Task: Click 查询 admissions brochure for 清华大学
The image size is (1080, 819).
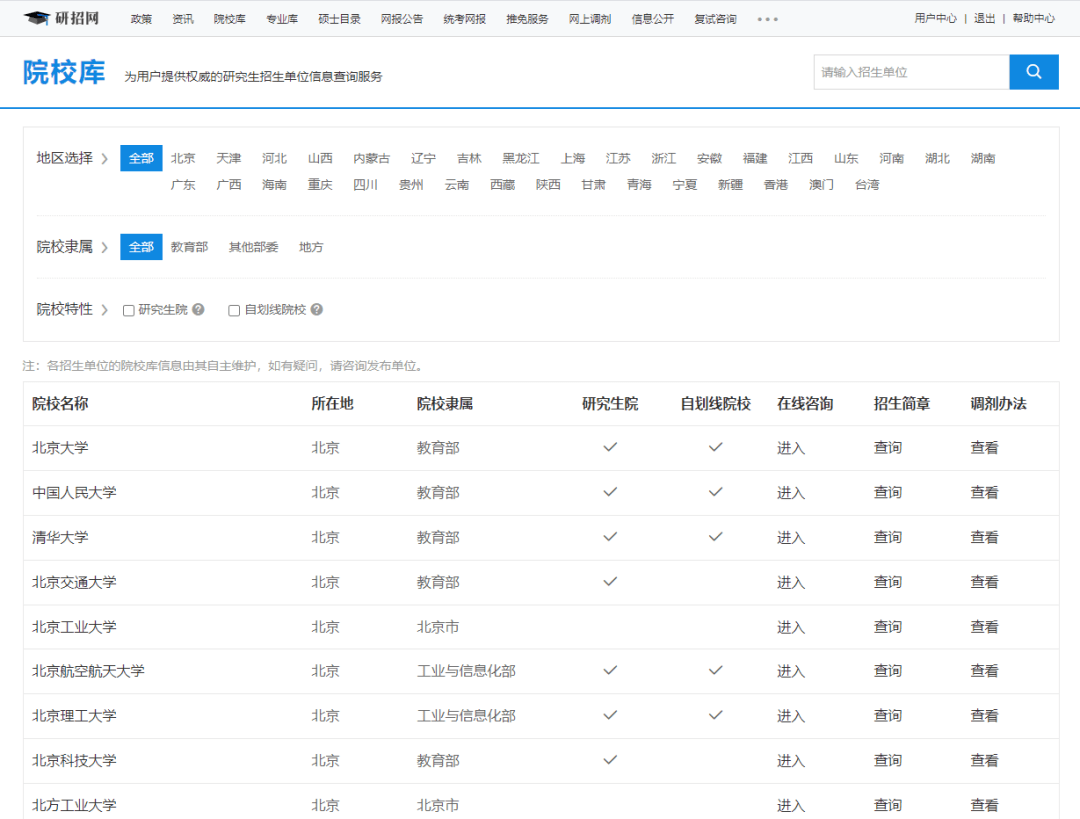Action: click(x=888, y=537)
